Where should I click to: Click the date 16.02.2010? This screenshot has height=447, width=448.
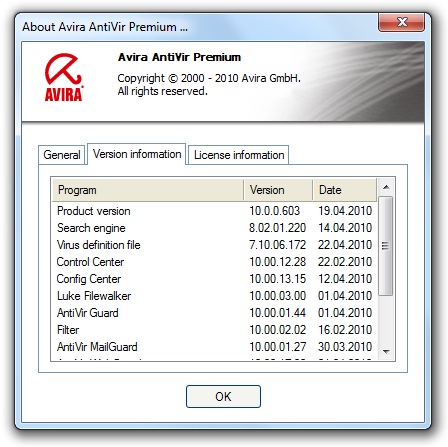pos(345,330)
